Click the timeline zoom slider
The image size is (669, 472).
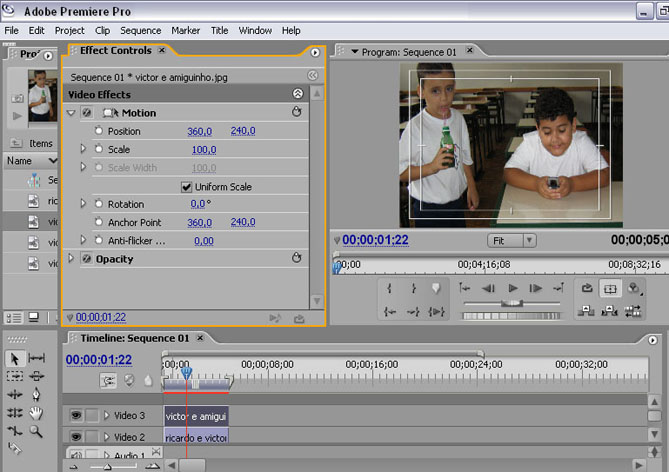click(x=106, y=466)
